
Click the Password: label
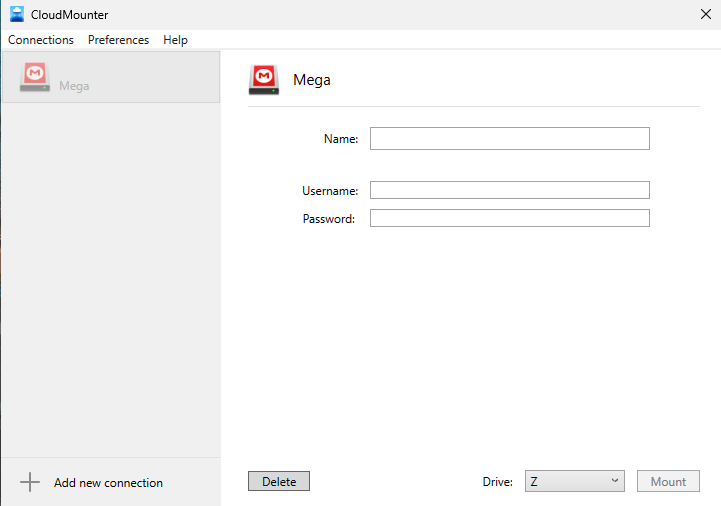tap(329, 219)
